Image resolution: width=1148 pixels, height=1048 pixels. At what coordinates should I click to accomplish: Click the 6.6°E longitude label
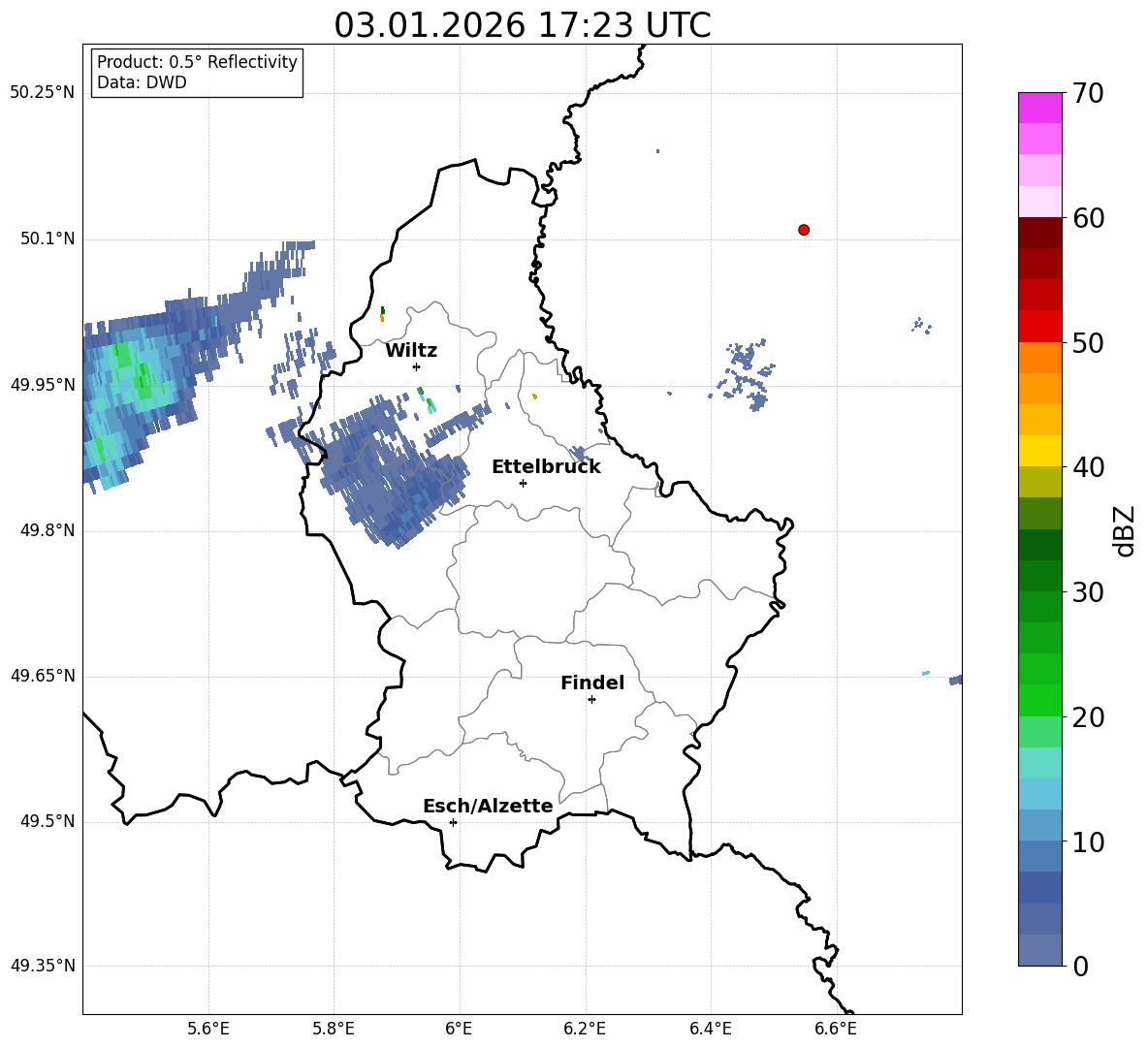(x=836, y=1029)
